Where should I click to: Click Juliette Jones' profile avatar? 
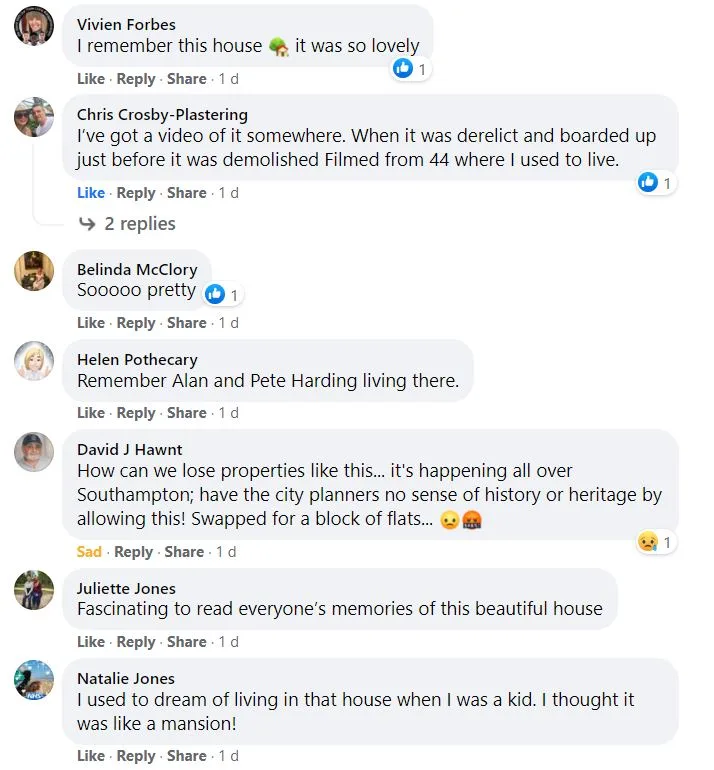[x=34, y=590]
